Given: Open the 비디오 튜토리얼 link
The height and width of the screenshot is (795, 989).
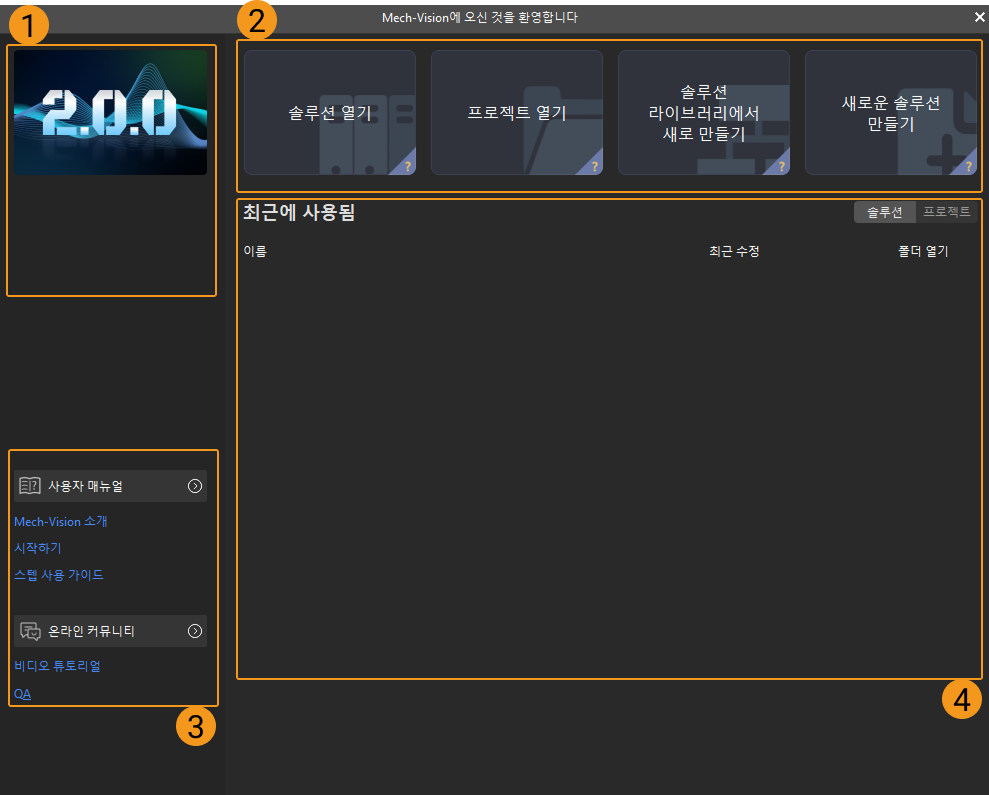Looking at the screenshot, I should pos(57,666).
